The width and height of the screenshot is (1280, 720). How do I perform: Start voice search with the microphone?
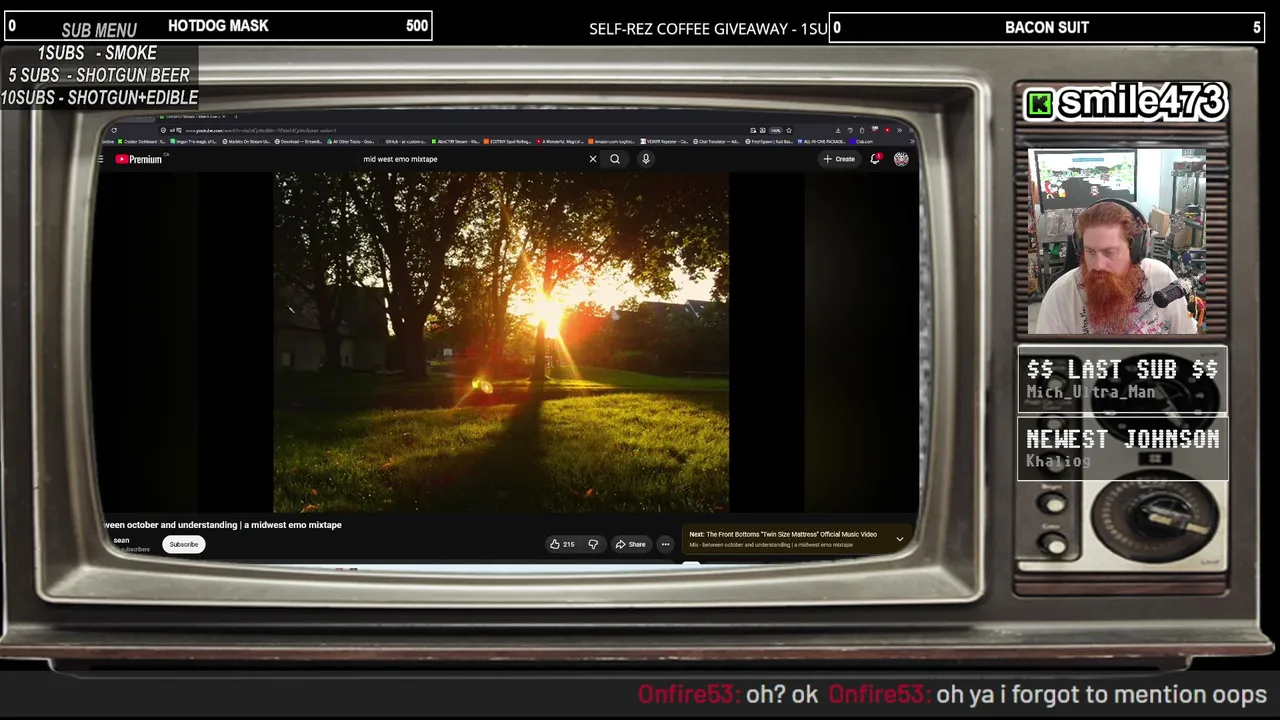click(x=646, y=159)
